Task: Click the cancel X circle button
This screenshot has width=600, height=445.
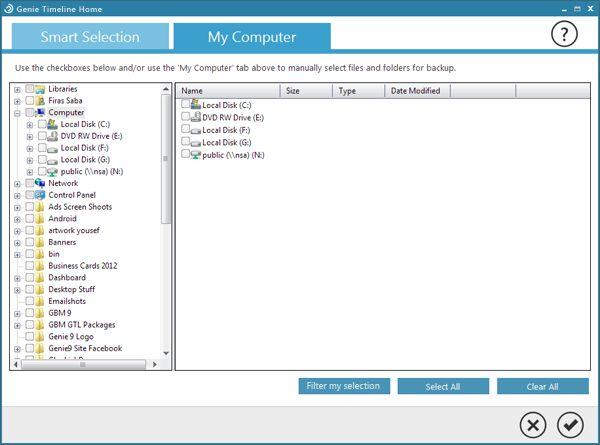Action: click(x=533, y=425)
